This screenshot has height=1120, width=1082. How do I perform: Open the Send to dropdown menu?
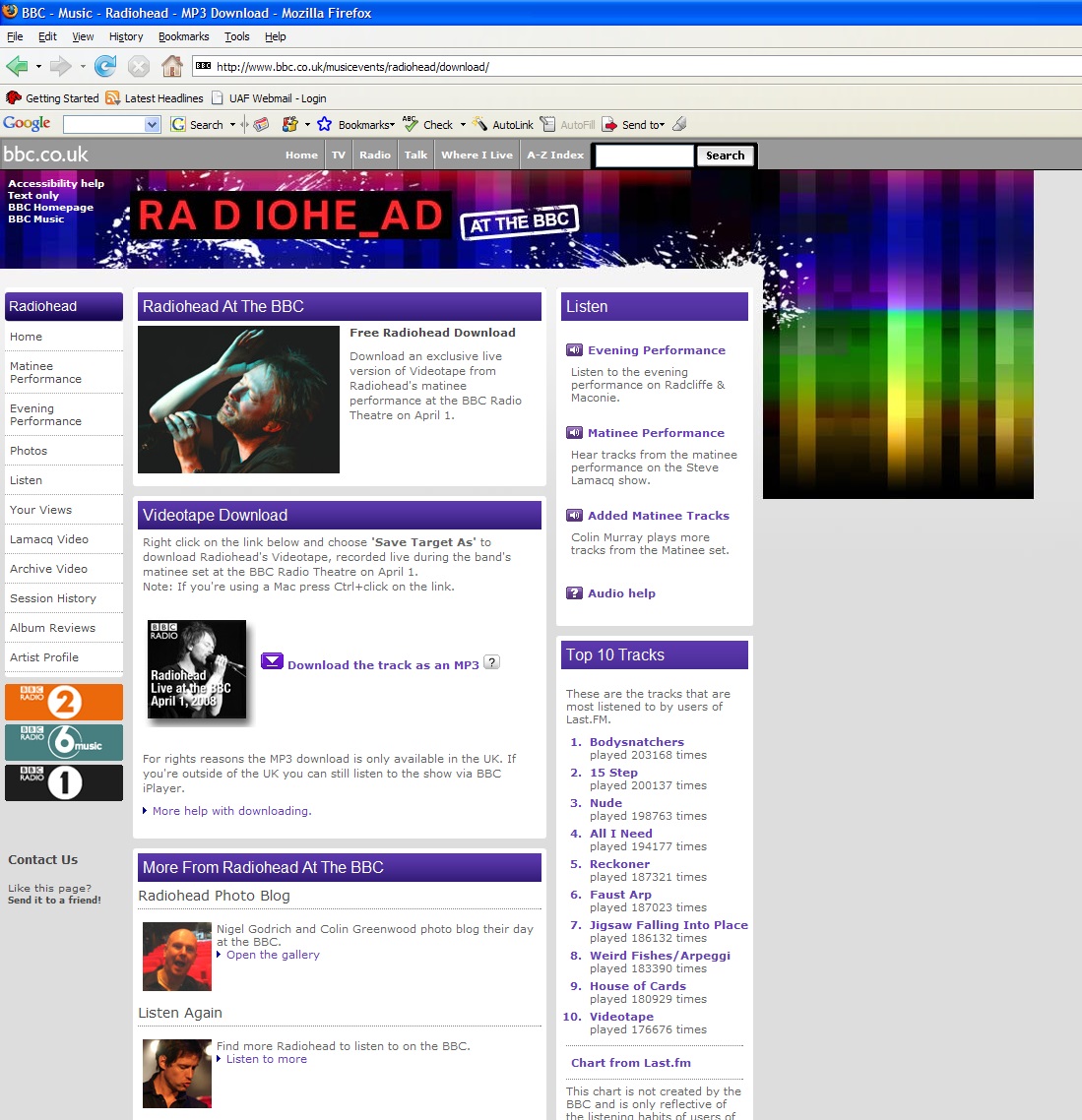click(662, 124)
